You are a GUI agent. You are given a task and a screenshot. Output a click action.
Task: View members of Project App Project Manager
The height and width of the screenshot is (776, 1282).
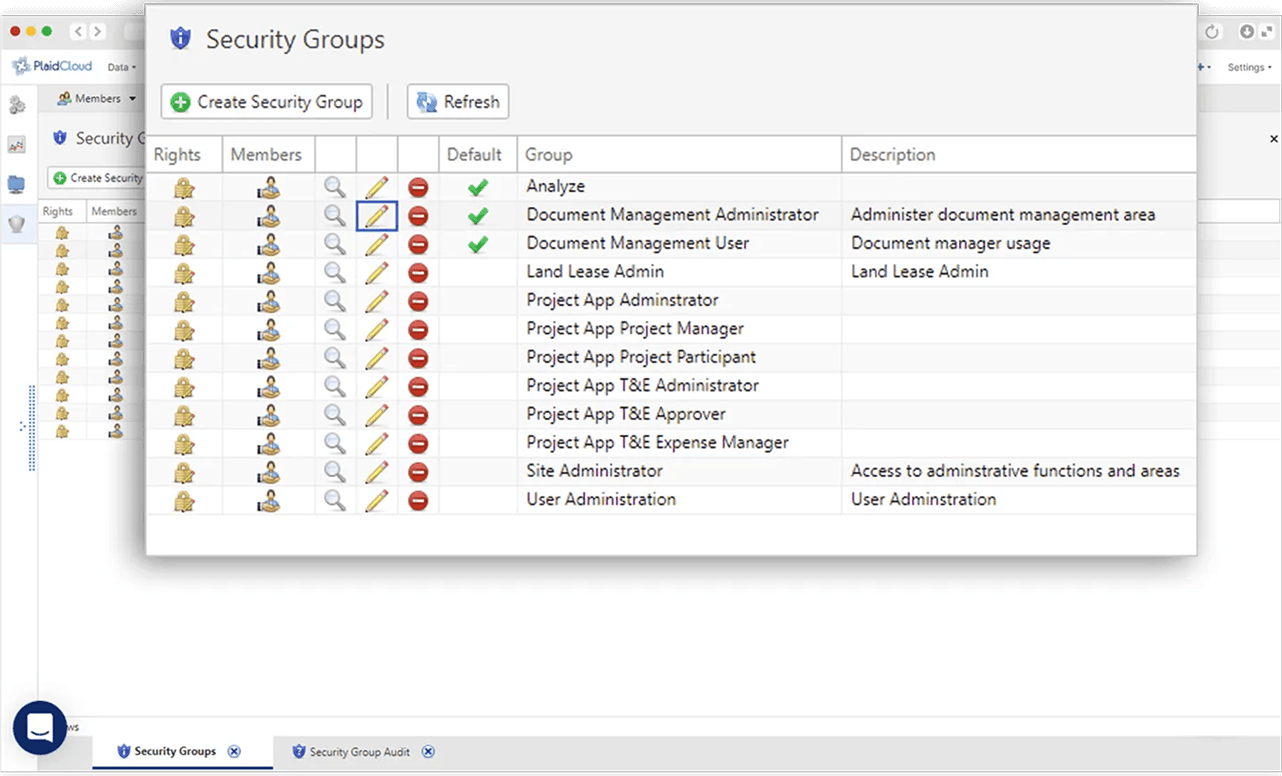pos(268,329)
